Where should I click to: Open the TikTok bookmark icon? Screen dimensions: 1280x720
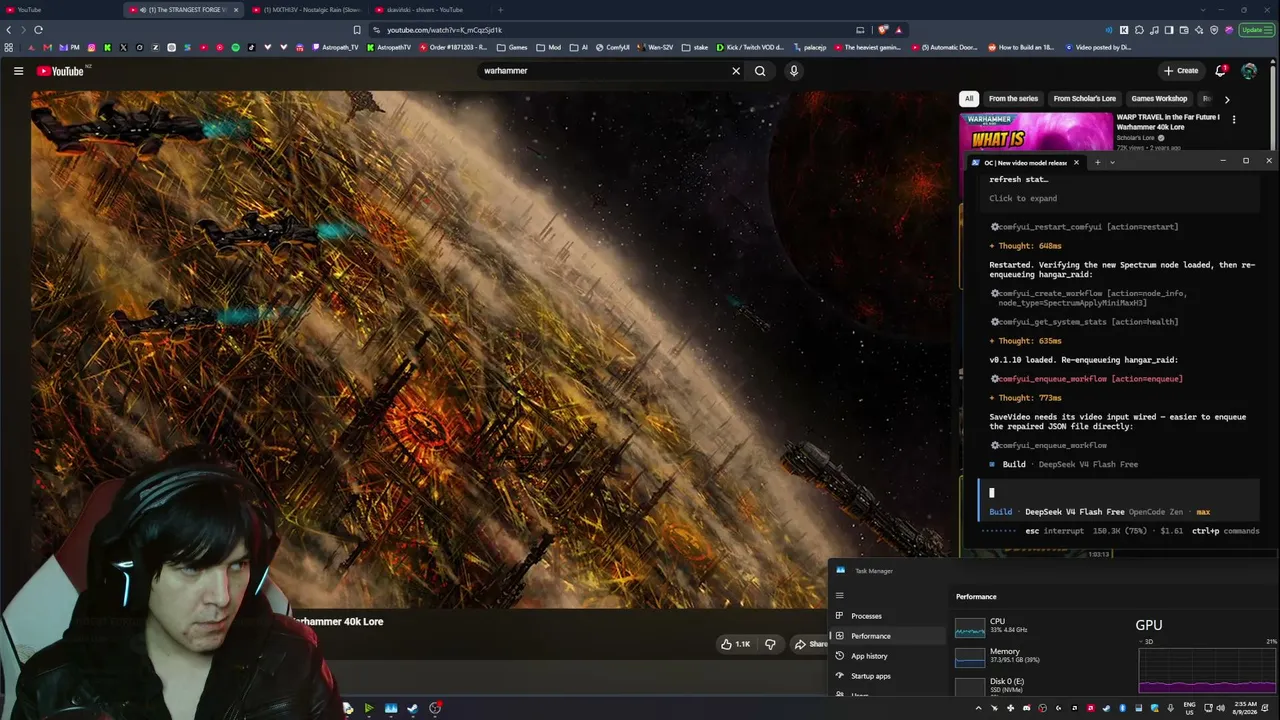[252, 47]
